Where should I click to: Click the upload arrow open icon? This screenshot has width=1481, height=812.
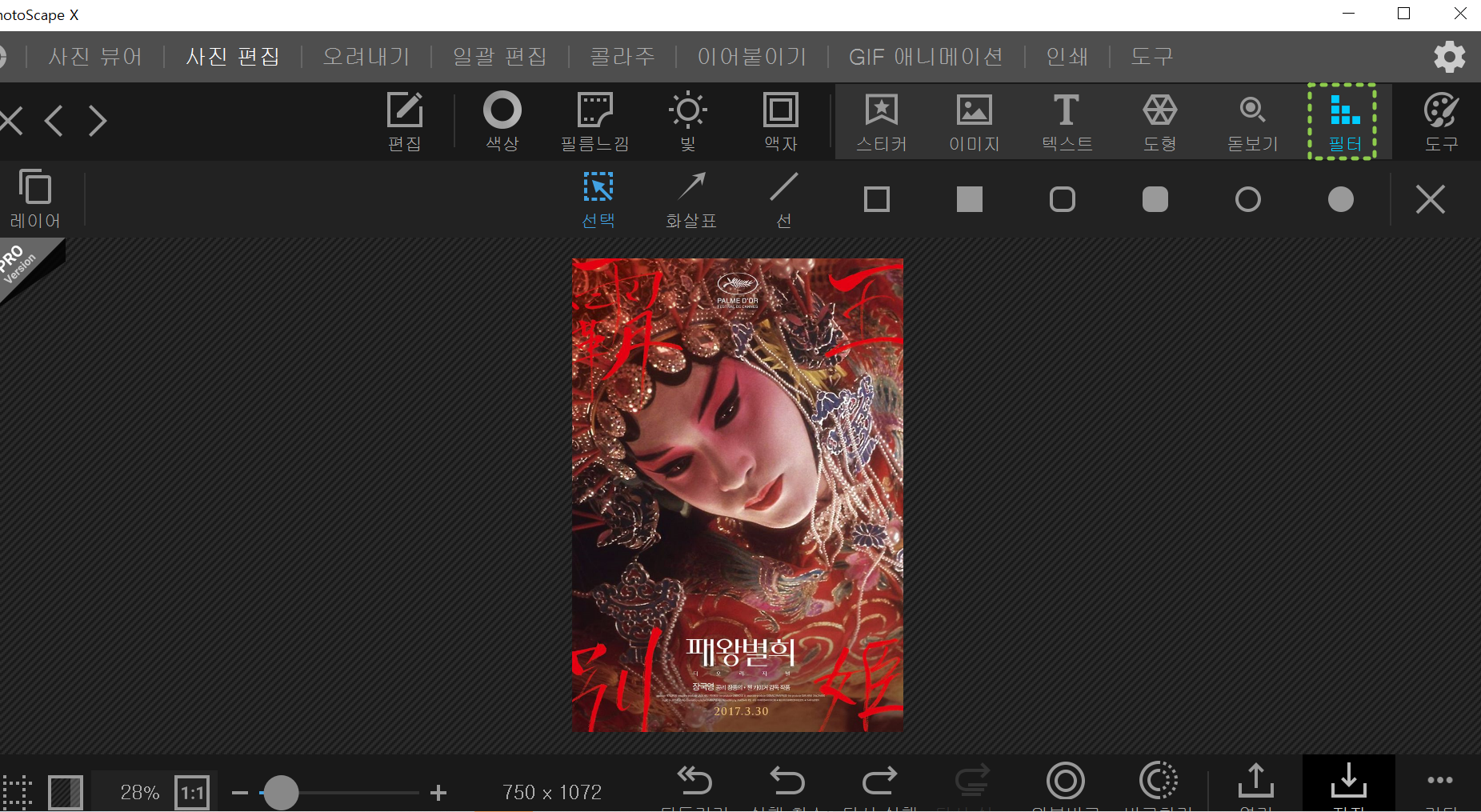tap(1256, 780)
